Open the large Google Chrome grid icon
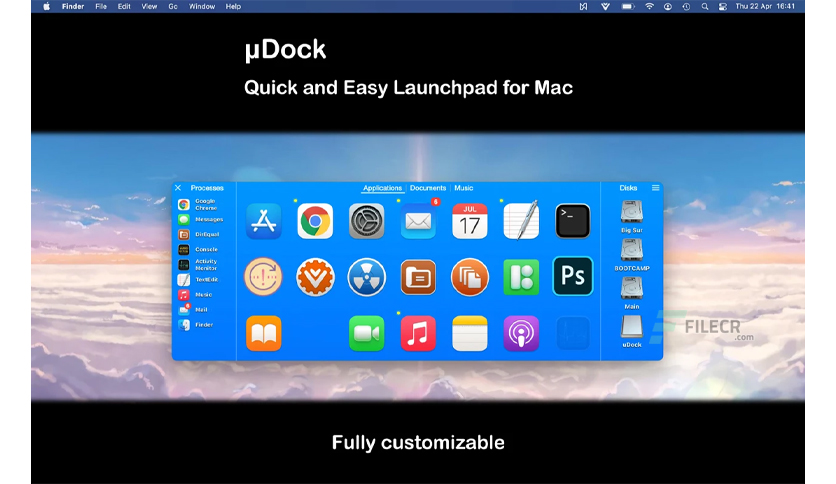This screenshot has height=484, width=836. [315, 221]
